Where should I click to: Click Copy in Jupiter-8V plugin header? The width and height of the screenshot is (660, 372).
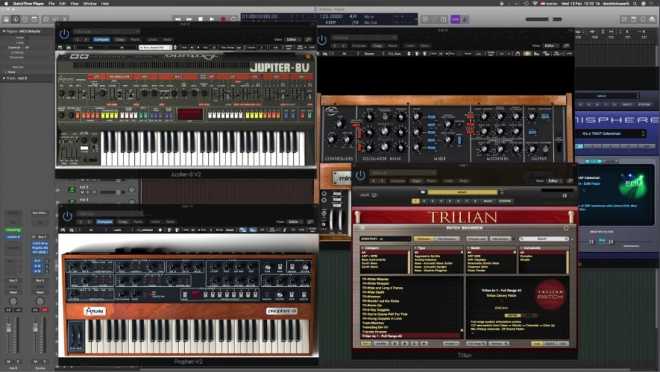120,40
